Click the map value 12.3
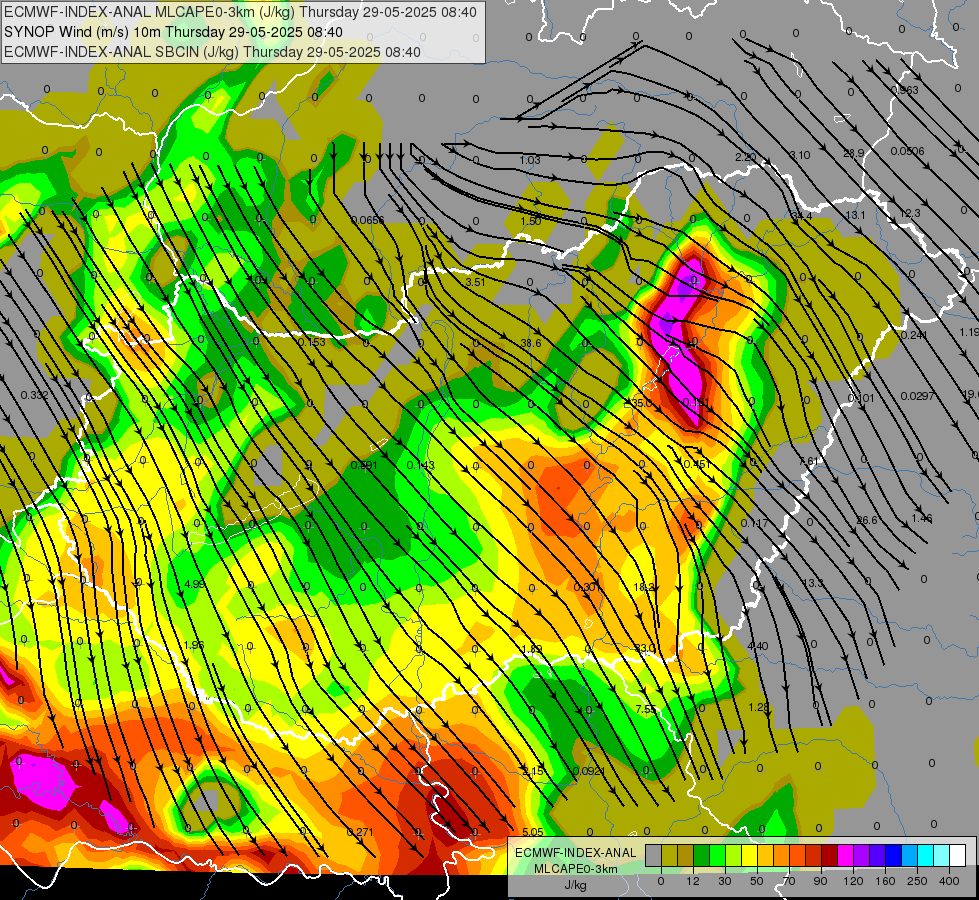 click(910, 213)
